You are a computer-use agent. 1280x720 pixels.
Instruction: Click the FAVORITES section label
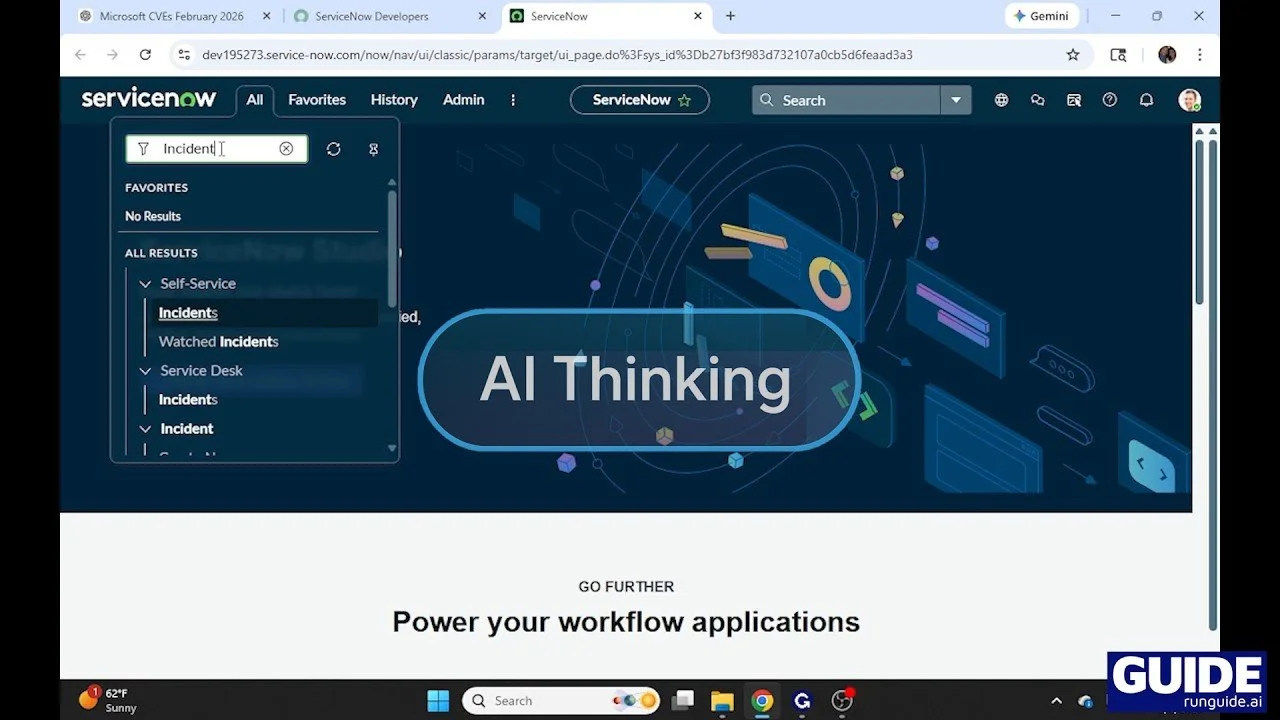pyautogui.click(x=156, y=188)
